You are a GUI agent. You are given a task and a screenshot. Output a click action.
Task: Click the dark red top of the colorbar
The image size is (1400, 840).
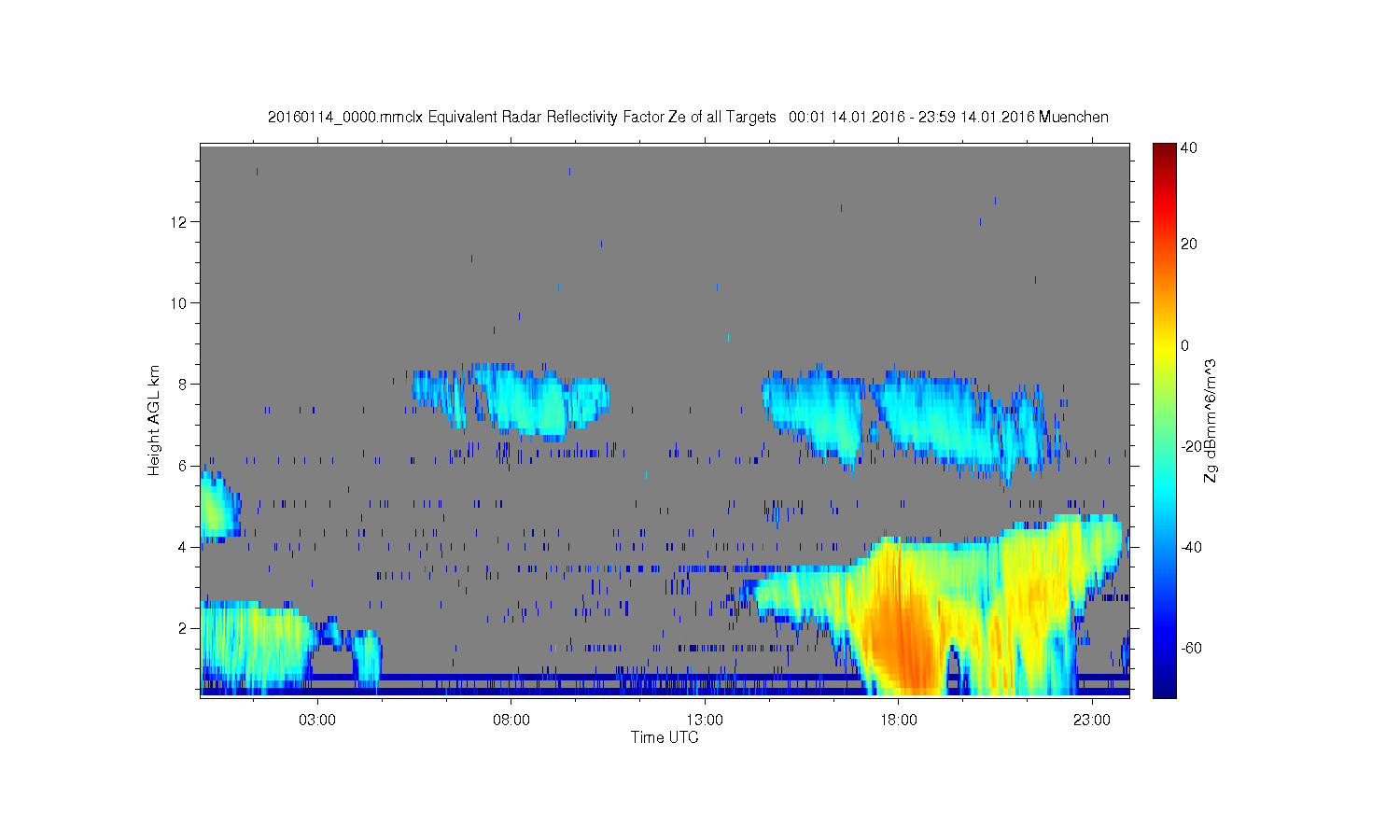[x=1164, y=151]
